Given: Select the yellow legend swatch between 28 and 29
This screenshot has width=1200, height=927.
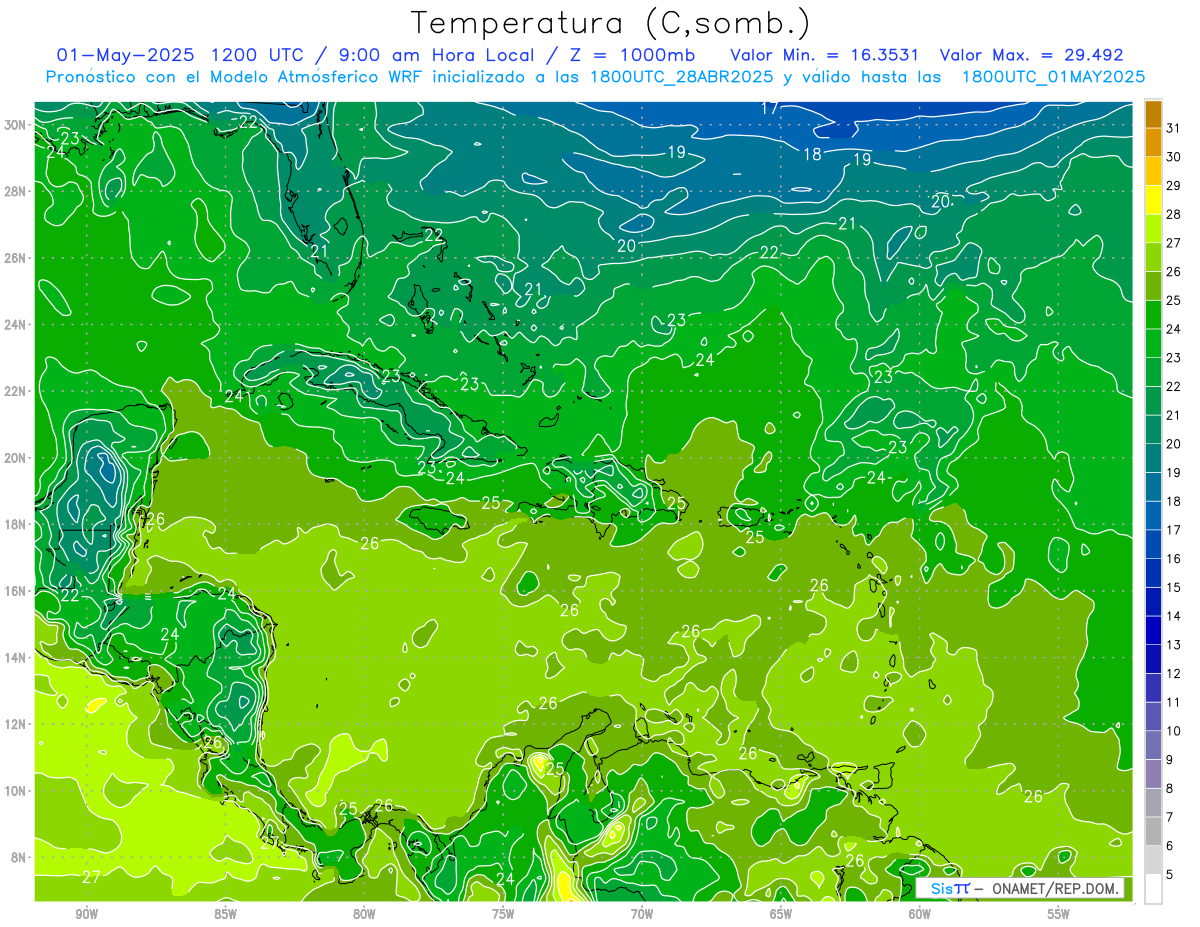Looking at the screenshot, I should pyautogui.click(x=1154, y=200).
